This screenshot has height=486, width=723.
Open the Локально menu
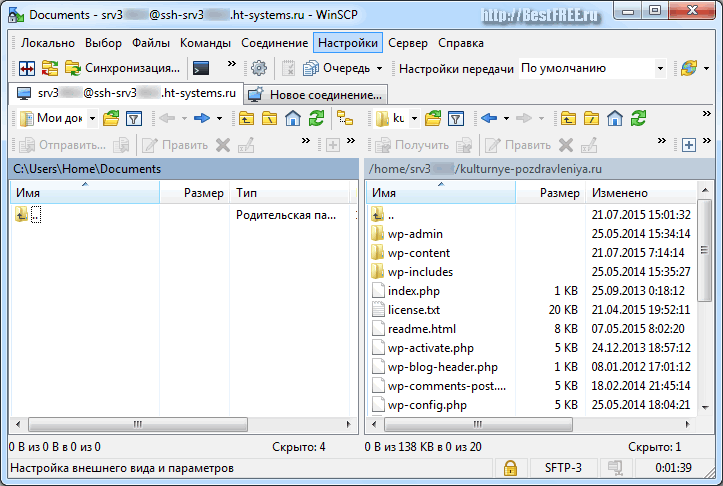[47, 43]
